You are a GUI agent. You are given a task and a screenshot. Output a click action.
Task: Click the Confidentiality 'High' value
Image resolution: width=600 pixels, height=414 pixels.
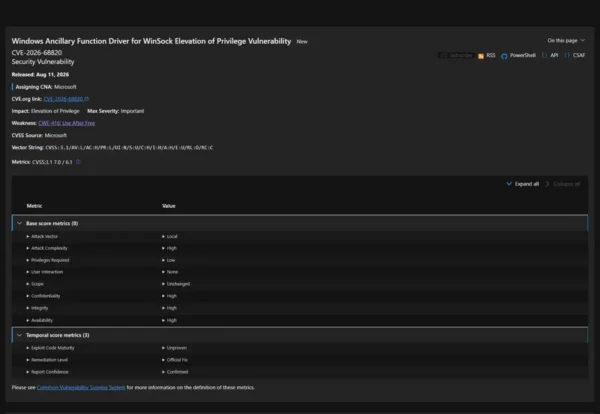pos(171,296)
